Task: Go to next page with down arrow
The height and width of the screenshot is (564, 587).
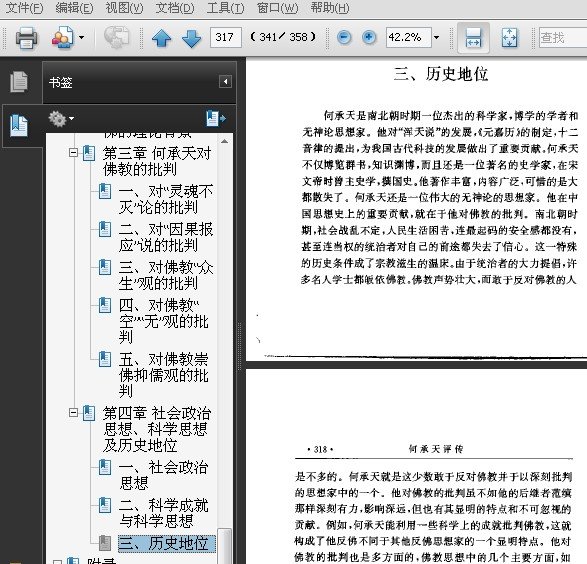Action: [x=191, y=38]
